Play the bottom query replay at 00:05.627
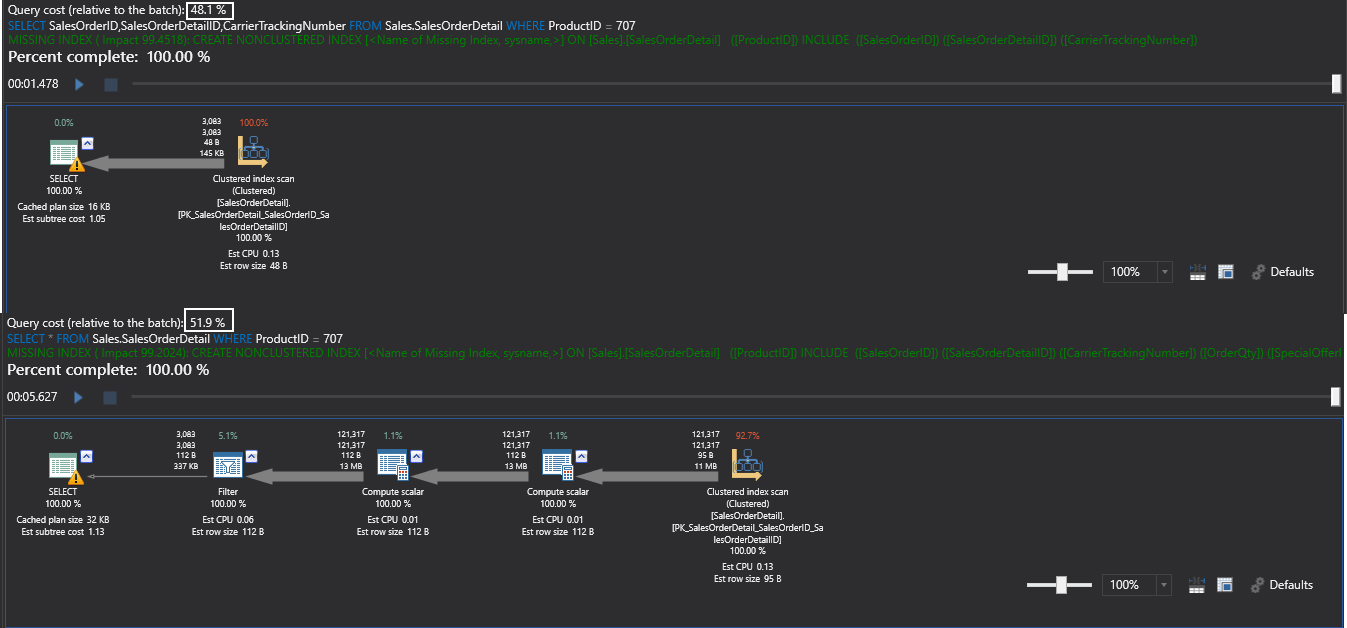1347x628 pixels. 78,398
